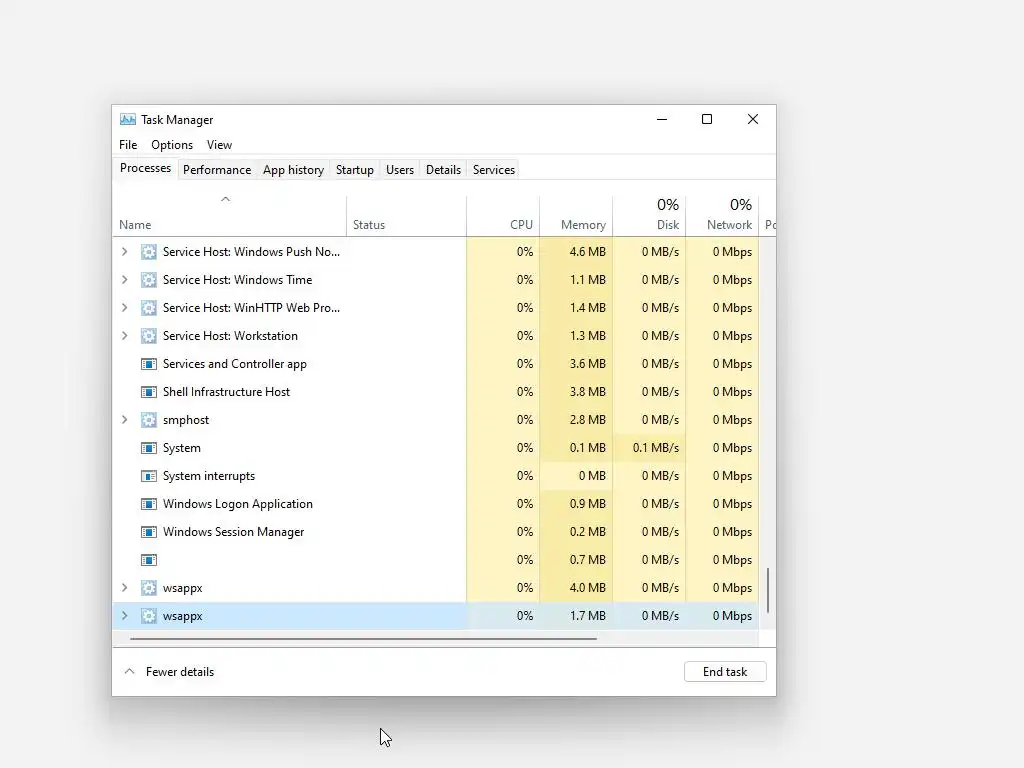This screenshot has height=768, width=1024.
Task: Click the Service Host: Workstation name text
Action: (230, 336)
